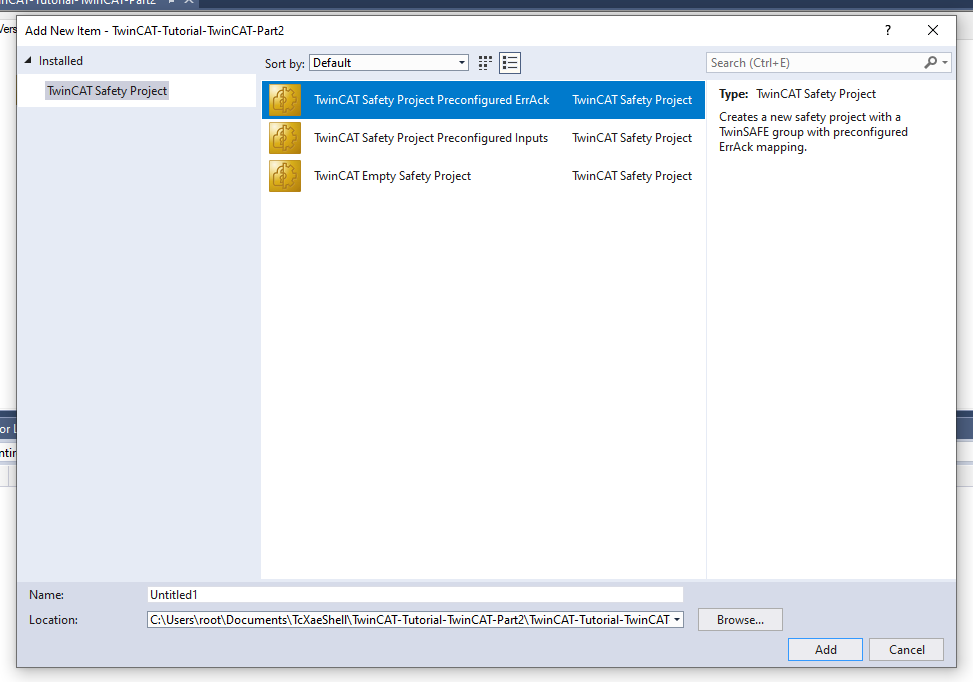Open the search options dropdown arrow
This screenshot has height=682, width=973.
944,63
